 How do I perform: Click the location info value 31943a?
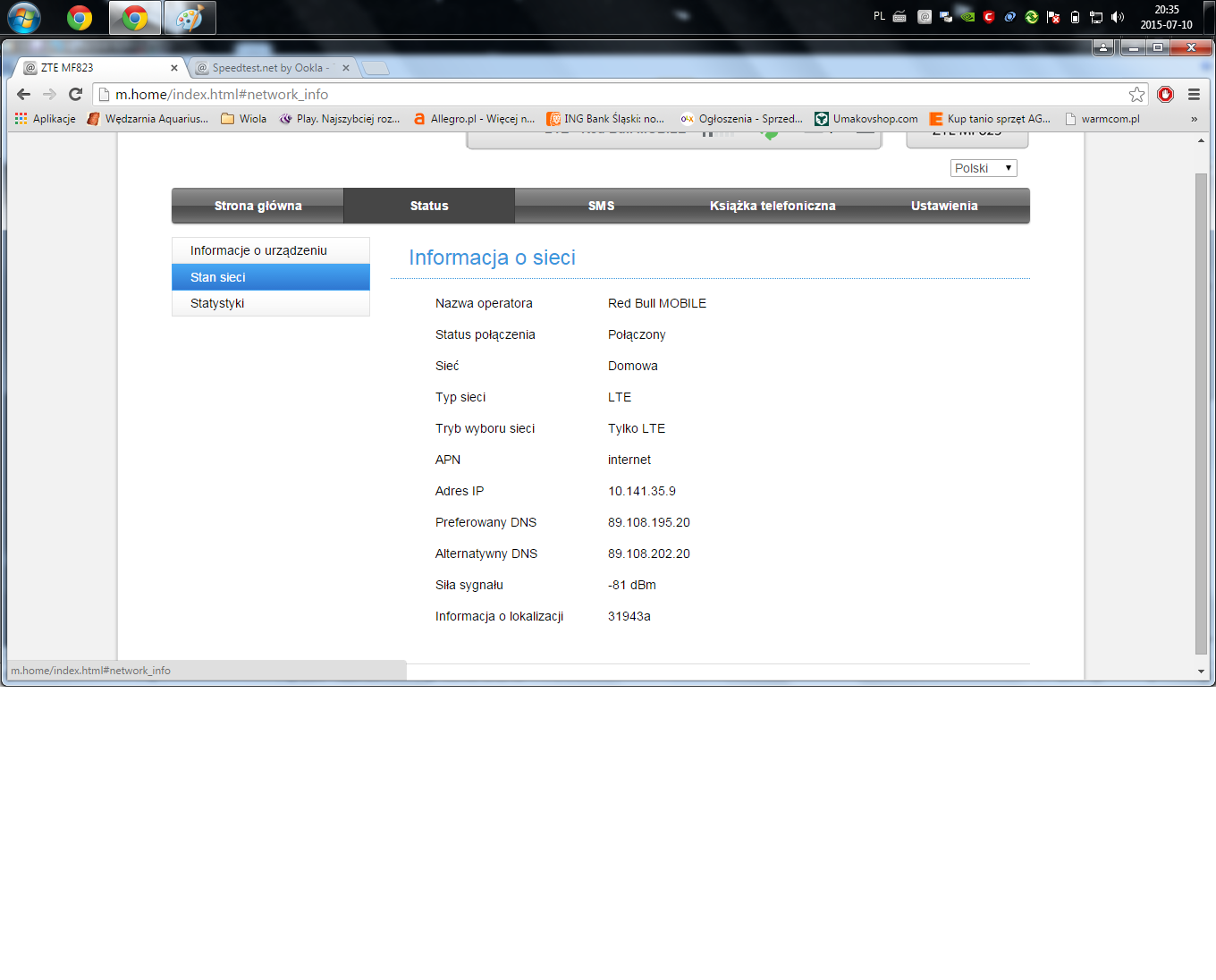(x=629, y=616)
